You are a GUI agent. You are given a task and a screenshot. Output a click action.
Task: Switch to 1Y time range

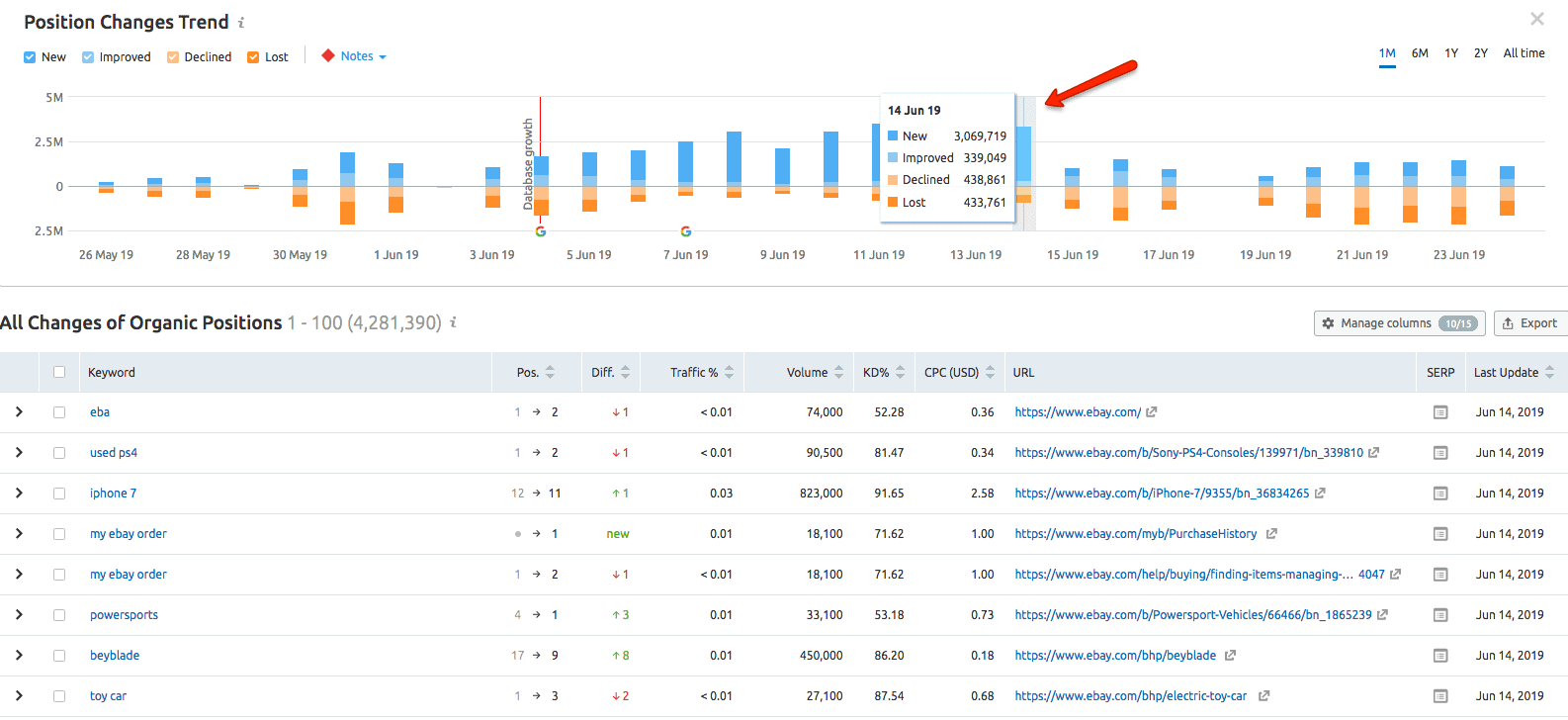click(x=1451, y=53)
